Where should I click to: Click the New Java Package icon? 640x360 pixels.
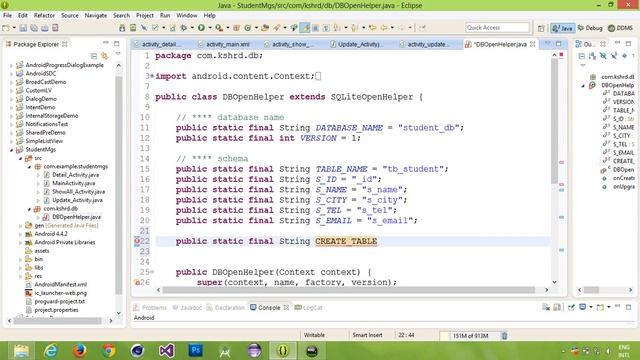pos(236,28)
